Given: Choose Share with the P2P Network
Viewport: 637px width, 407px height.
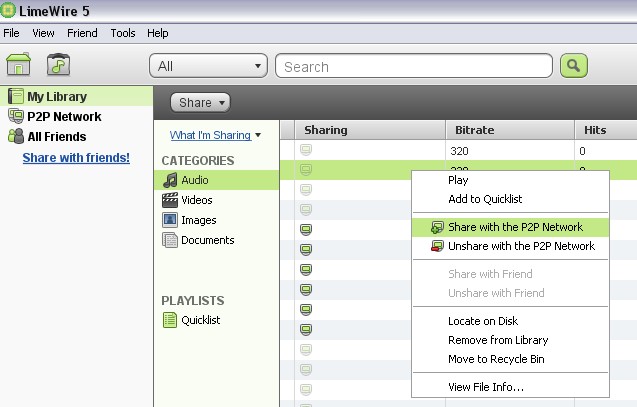Looking at the screenshot, I should coord(514,227).
